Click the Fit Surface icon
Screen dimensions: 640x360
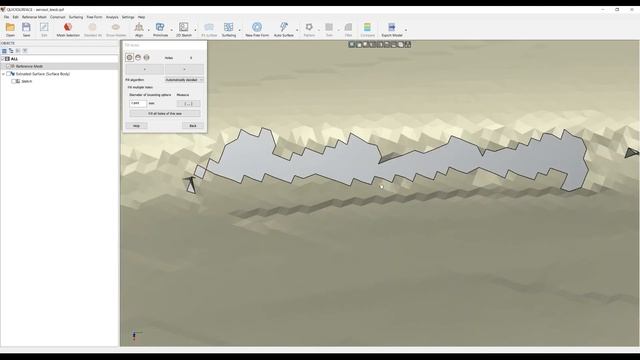coord(209,28)
